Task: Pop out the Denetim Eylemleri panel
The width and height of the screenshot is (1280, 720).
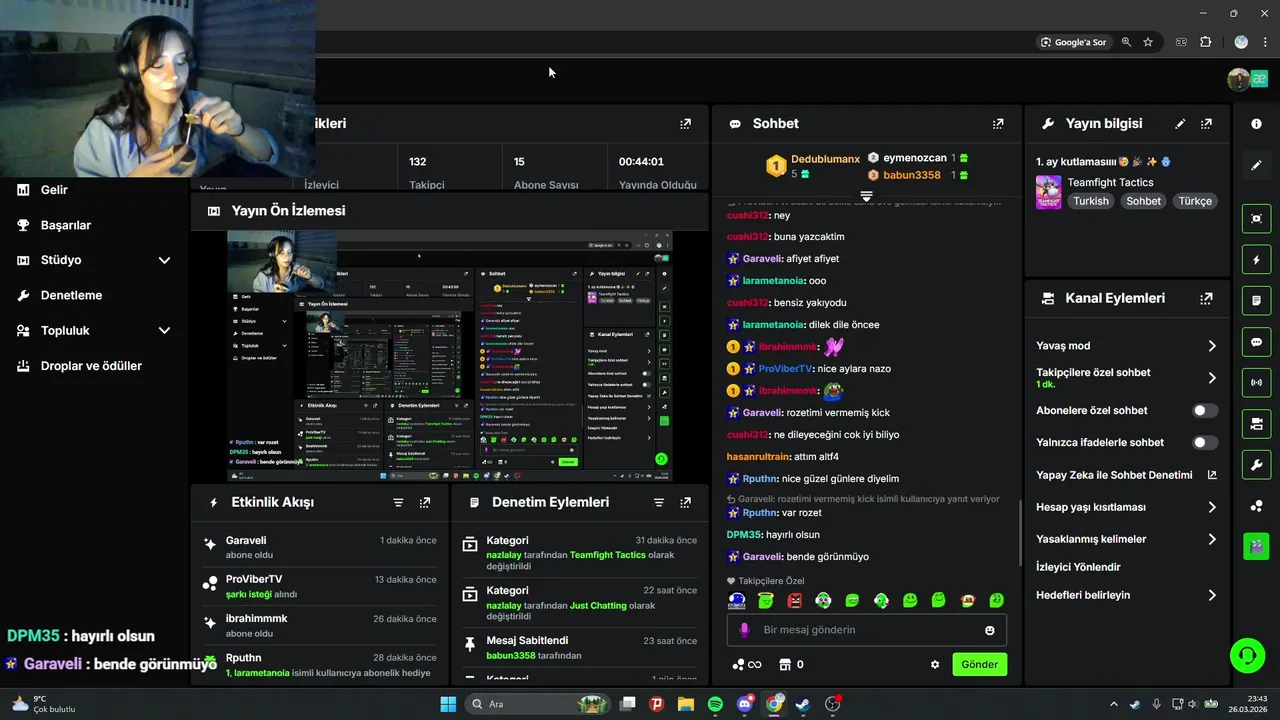Action: click(x=685, y=502)
